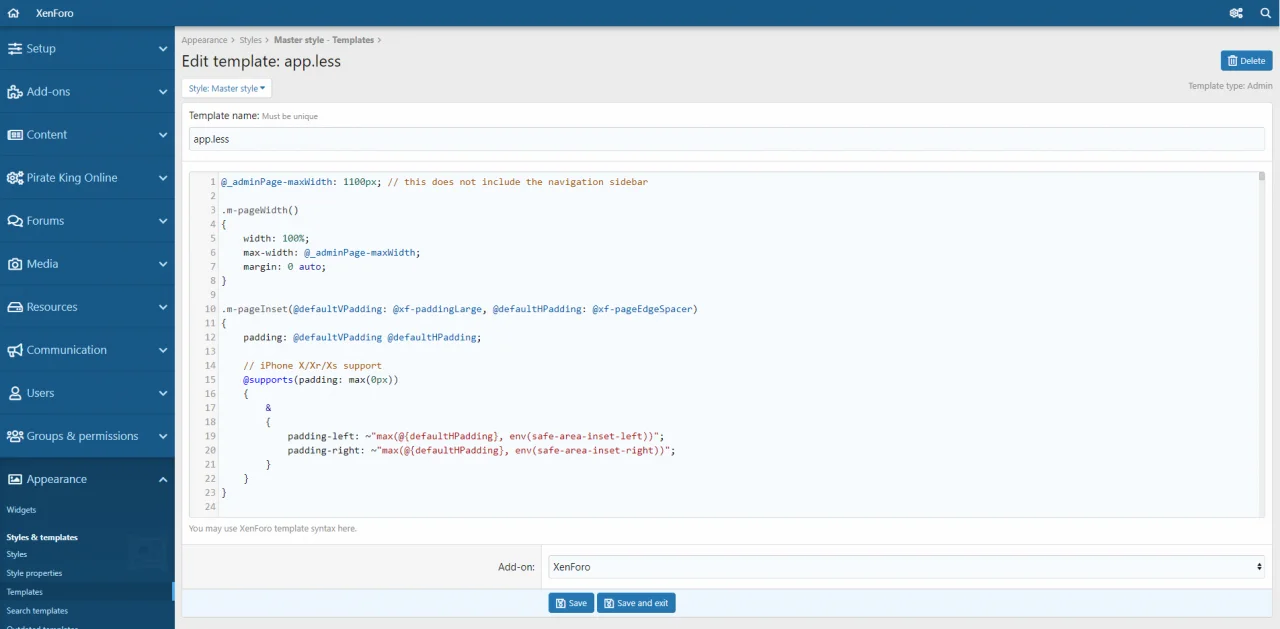Screen dimensions: 1280x629
Task: Open the search magnifier icon
Action: pos(1266,13)
